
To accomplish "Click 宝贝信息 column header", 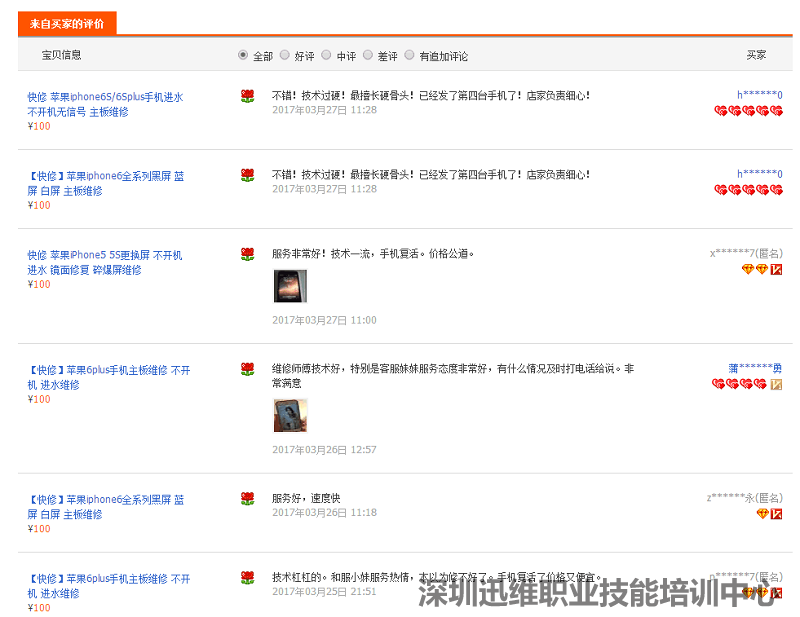I will click(x=61, y=55).
